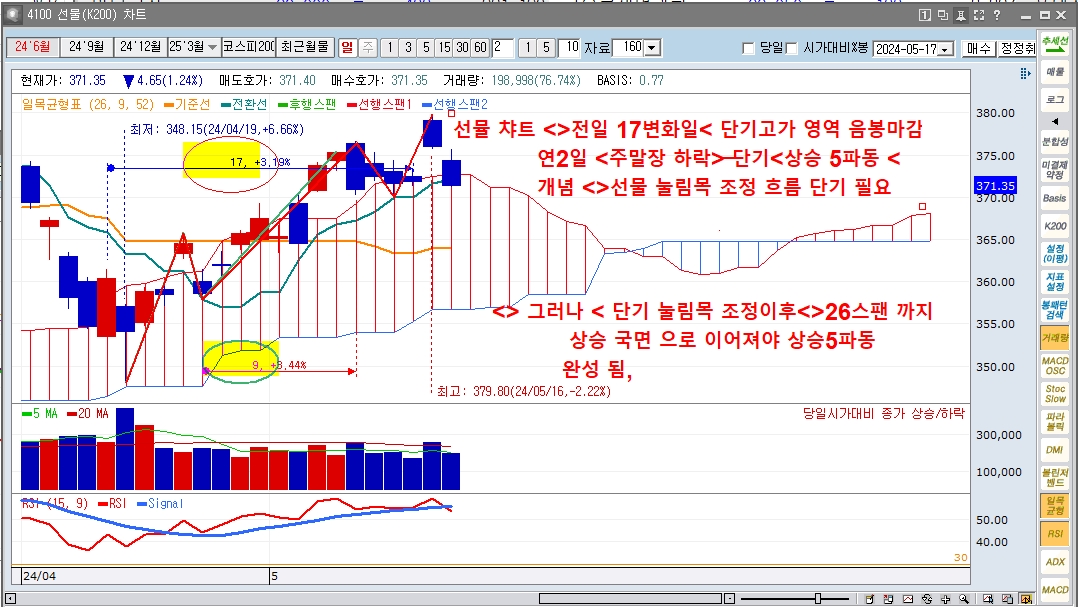Click the grid dots icon above the price axis

tap(1026, 74)
